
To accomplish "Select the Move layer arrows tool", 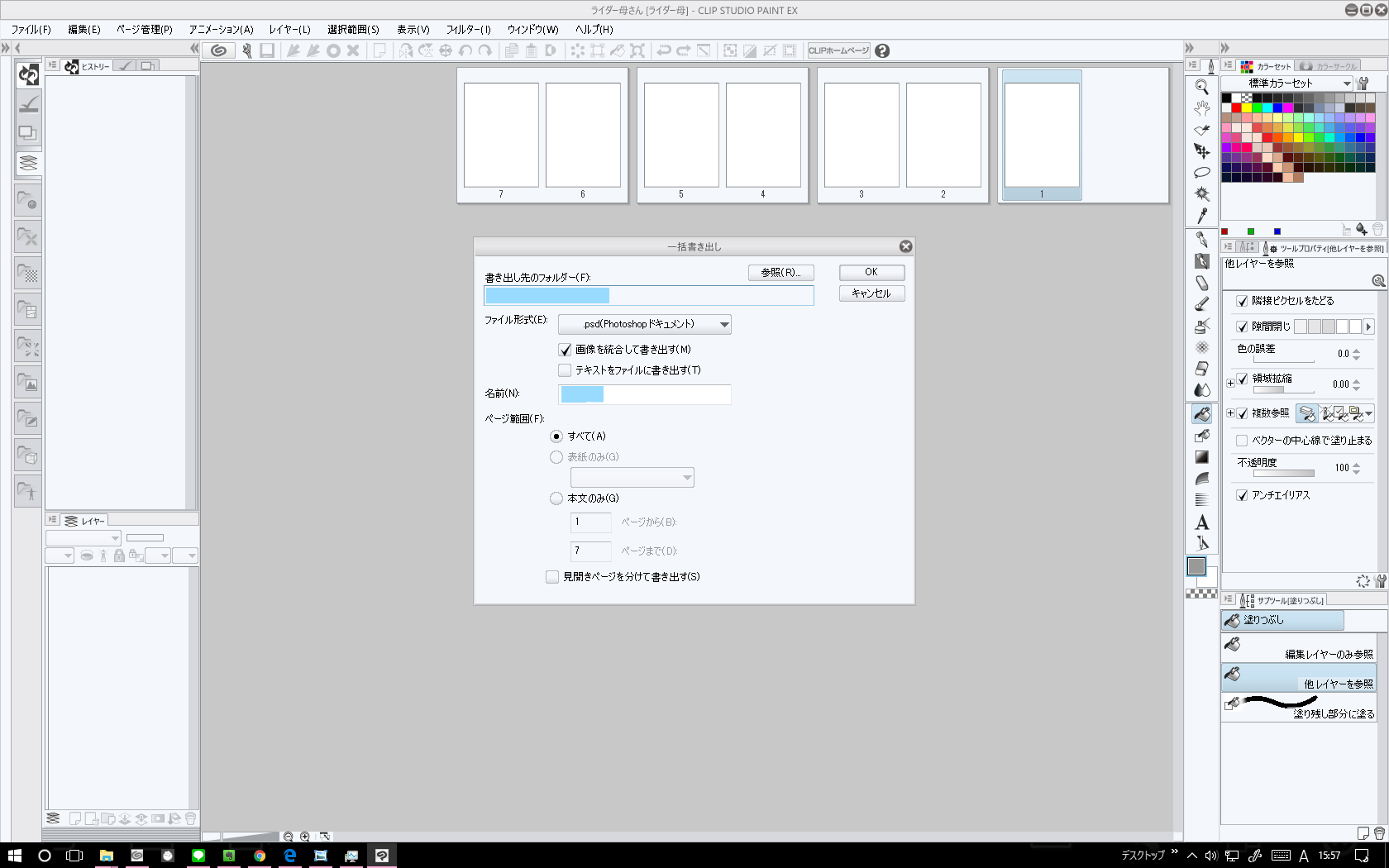I will [1202, 151].
